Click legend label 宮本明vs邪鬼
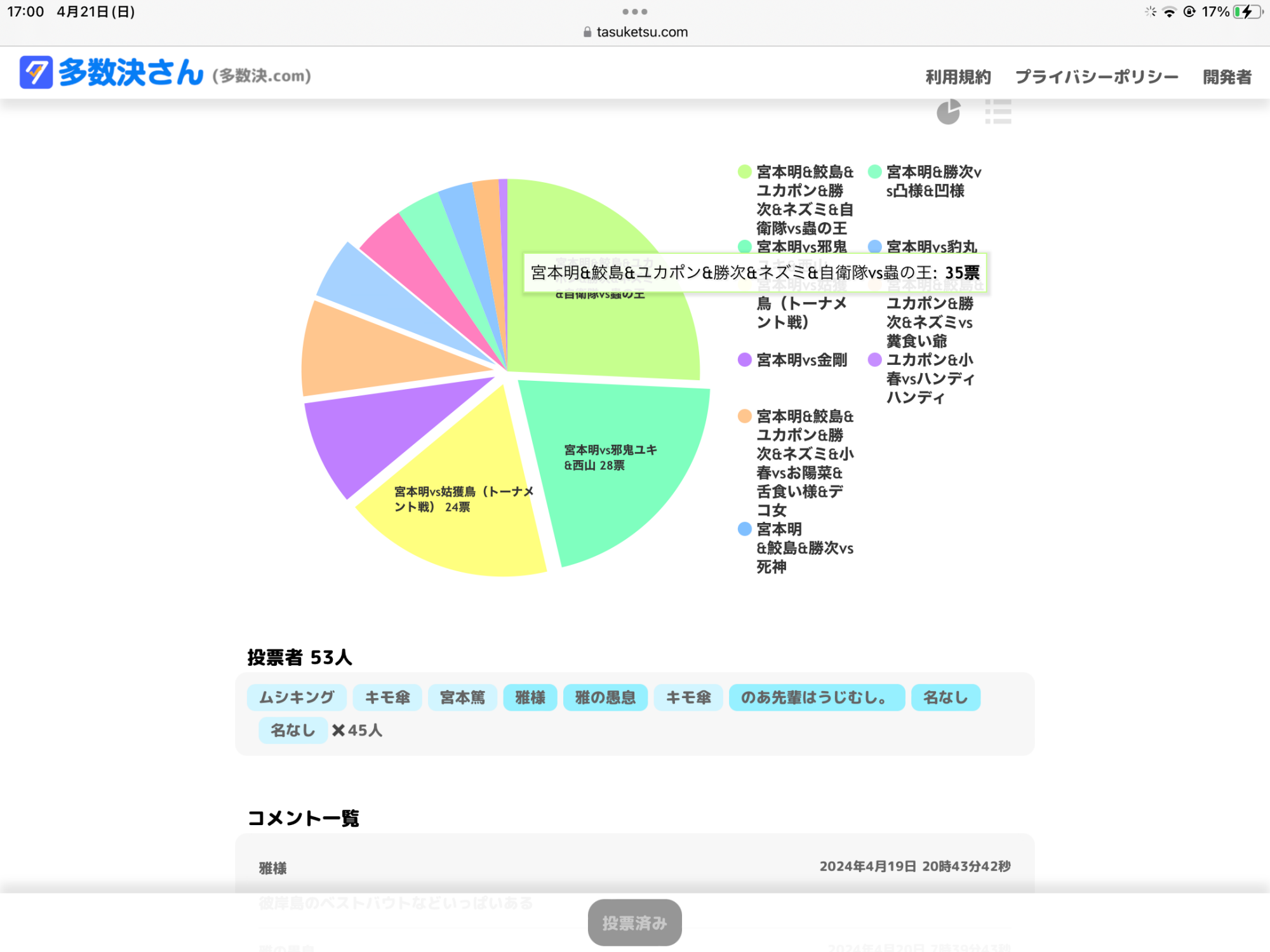The height and width of the screenshot is (952, 1270). 801,246
